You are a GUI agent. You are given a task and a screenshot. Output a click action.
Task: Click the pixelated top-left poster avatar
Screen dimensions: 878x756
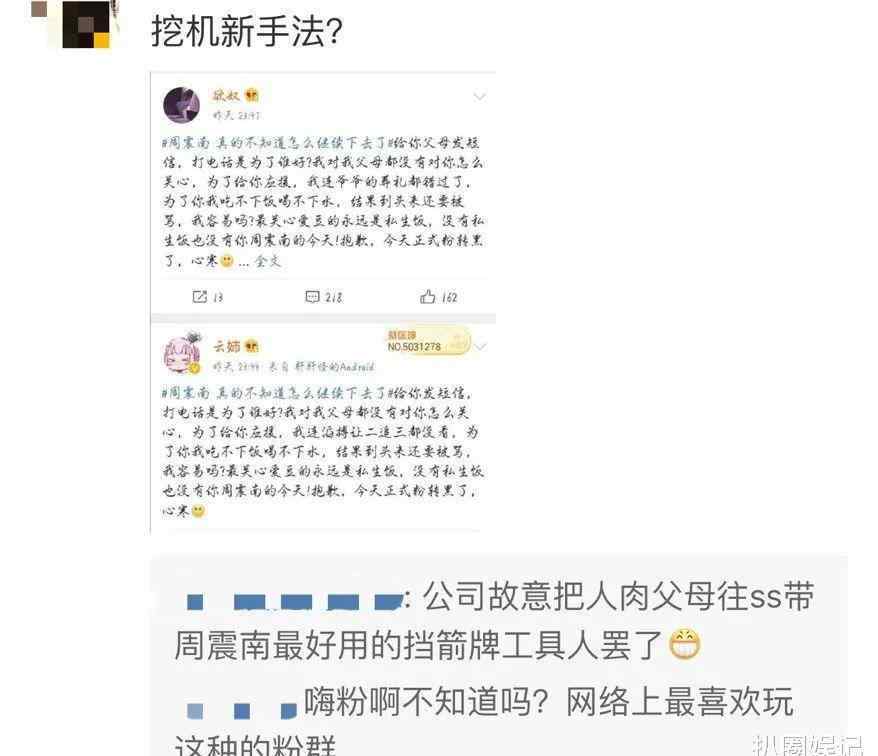(85, 25)
